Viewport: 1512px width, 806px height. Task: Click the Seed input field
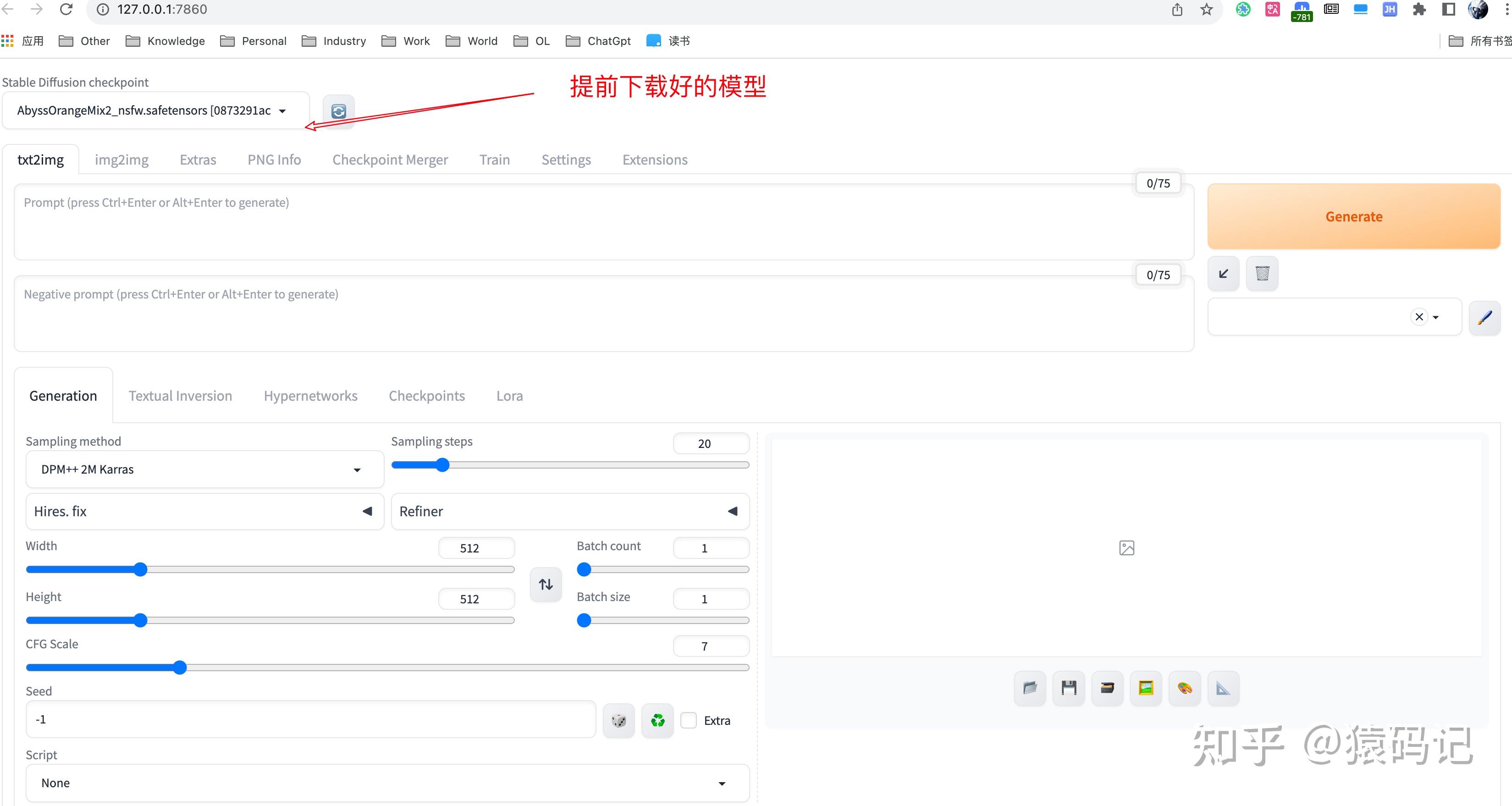(x=310, y=719)
